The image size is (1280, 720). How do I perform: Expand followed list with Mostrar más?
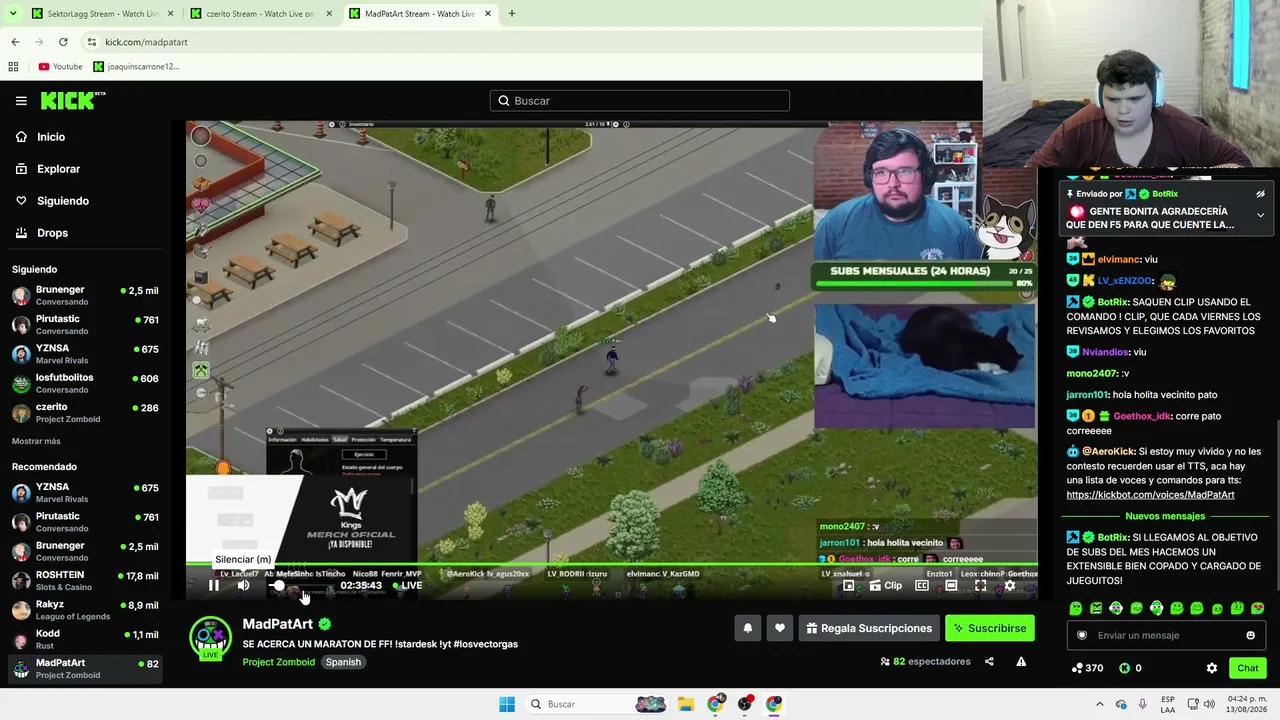click(36, 441)
